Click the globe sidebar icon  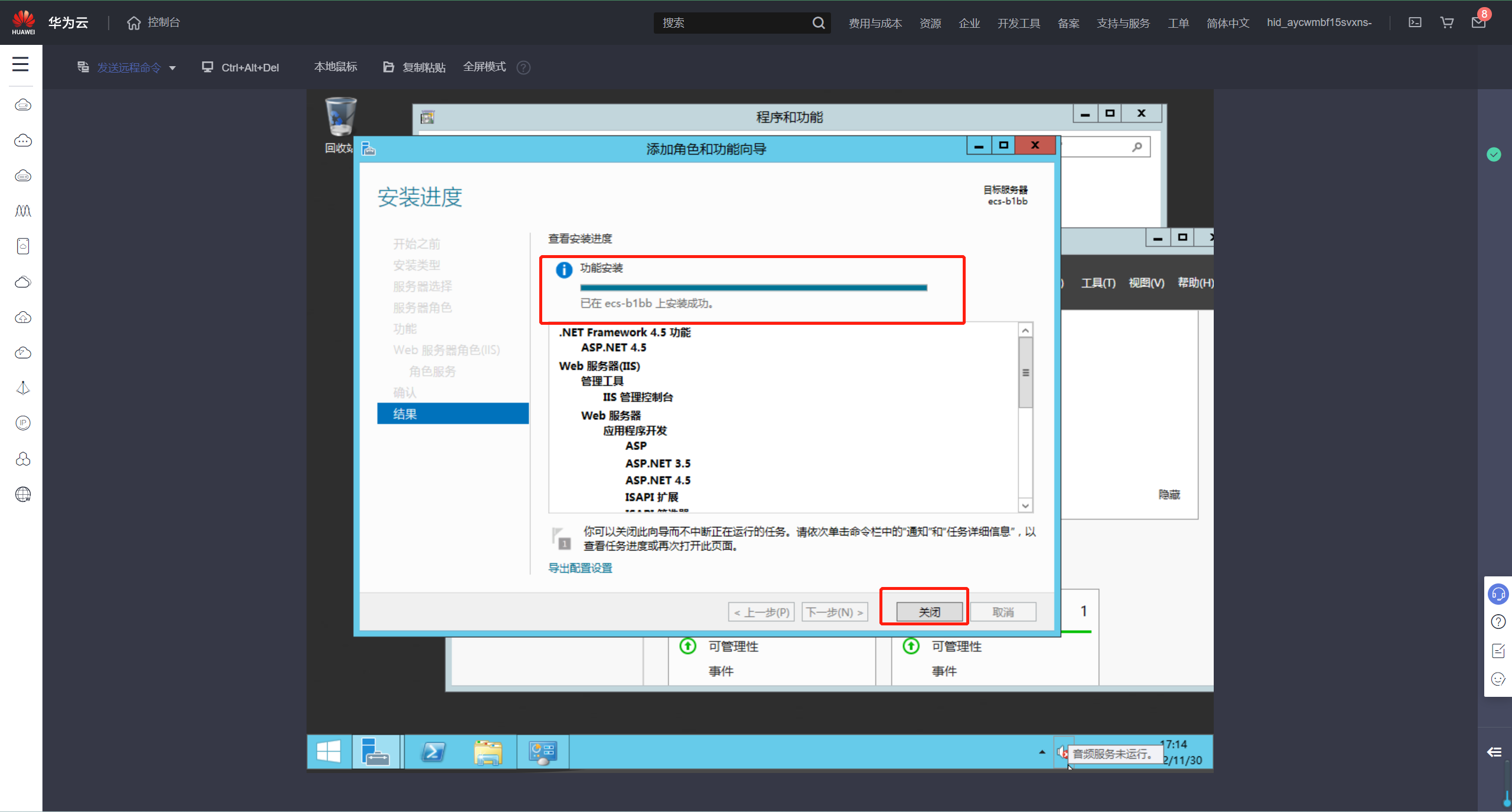point(23,494)
